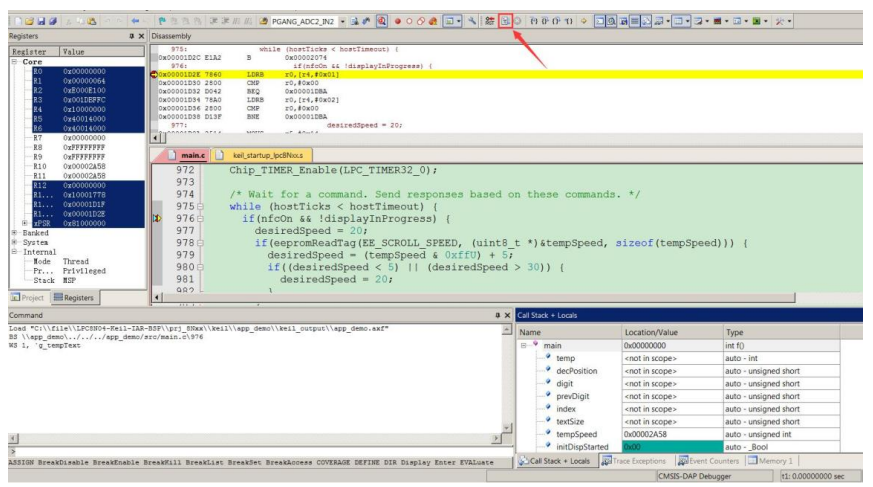Click the Stop execution icon
This screenshot has height=487, width=873.
517,21
